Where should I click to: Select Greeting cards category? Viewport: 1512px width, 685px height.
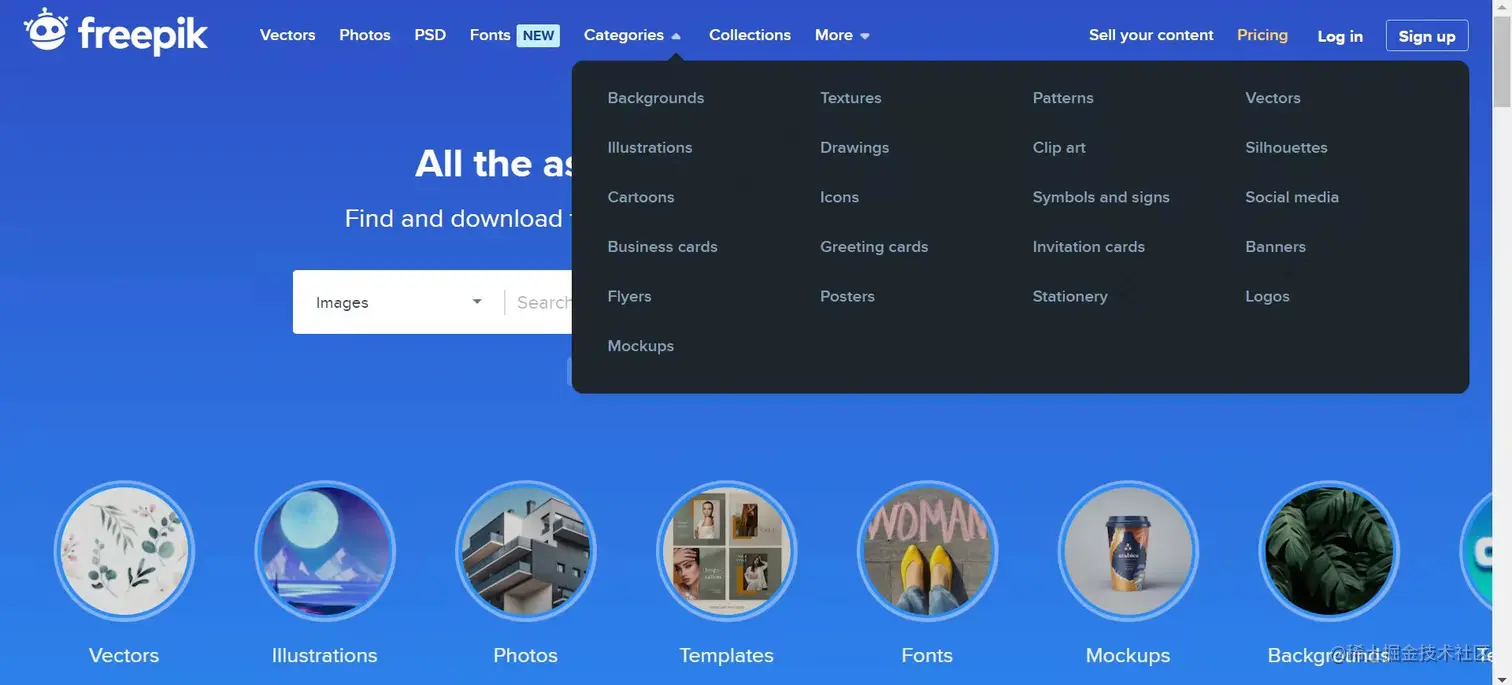(x=874, y=247)
